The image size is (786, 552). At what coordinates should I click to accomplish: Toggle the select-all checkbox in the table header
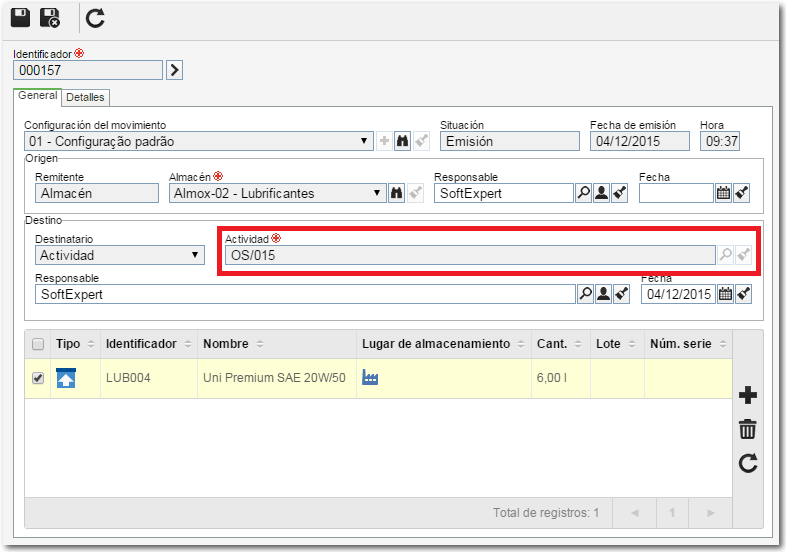point(38,344)
